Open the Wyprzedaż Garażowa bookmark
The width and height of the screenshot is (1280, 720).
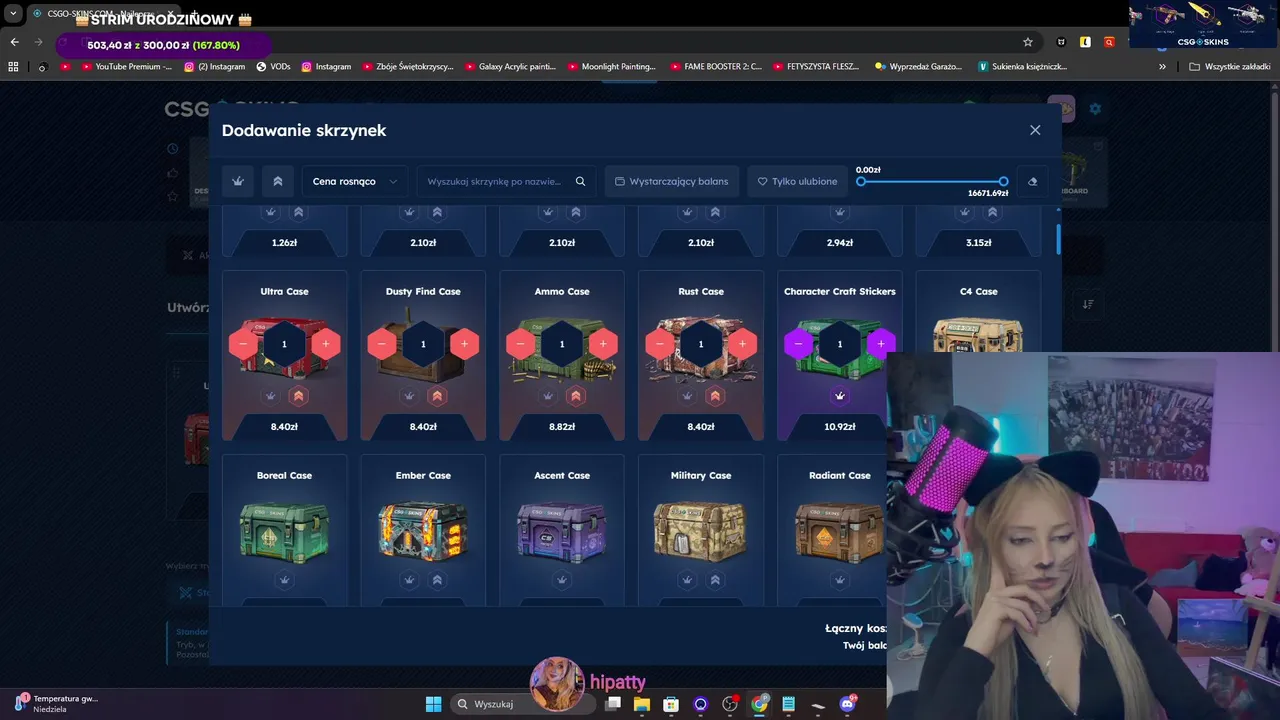918,67
